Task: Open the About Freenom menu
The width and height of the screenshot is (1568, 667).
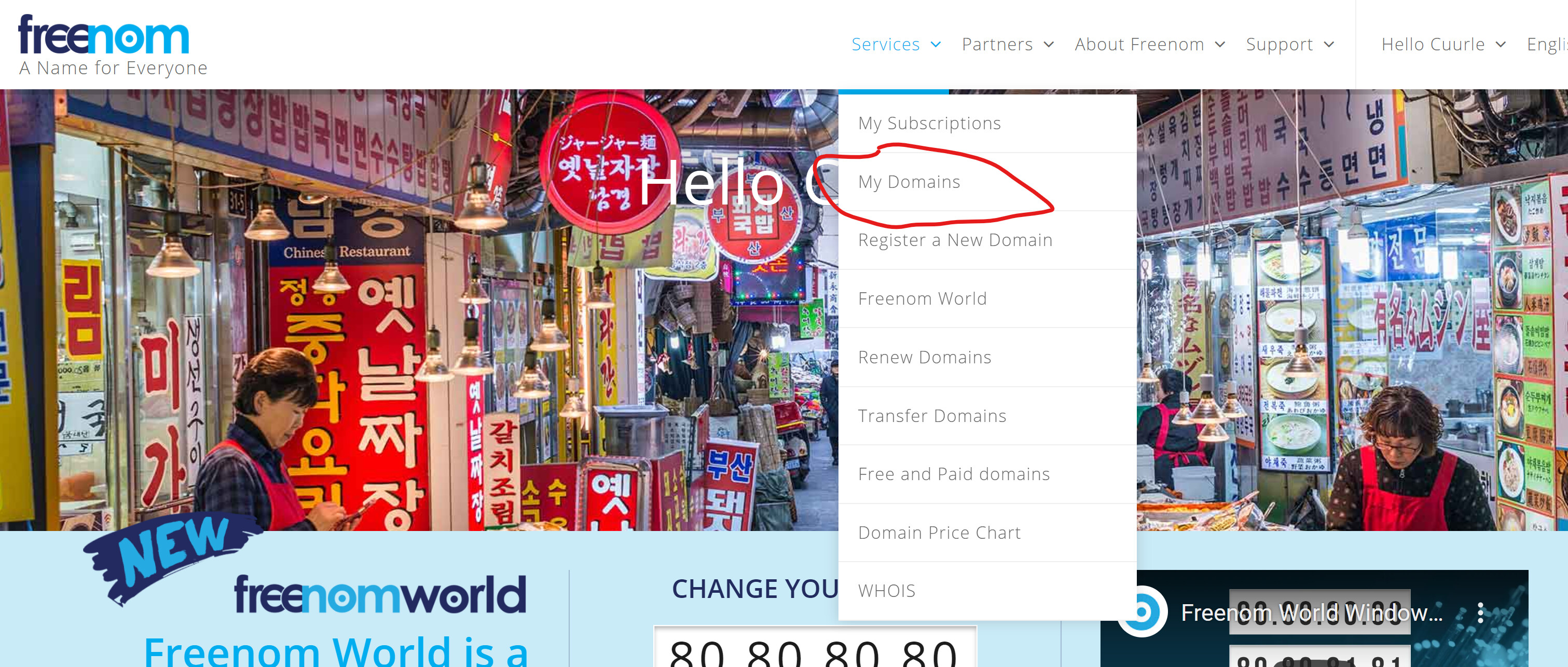Action: pos(1139,45)
